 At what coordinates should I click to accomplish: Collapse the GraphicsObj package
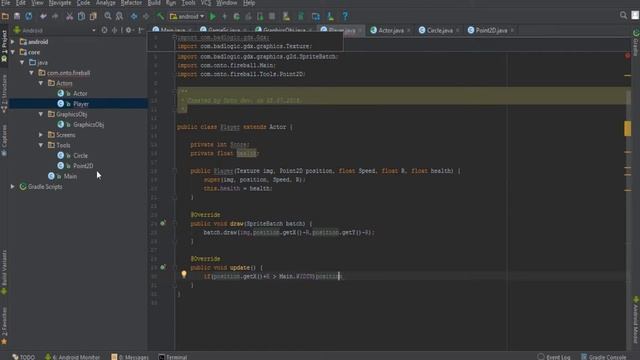pos(41,114)
